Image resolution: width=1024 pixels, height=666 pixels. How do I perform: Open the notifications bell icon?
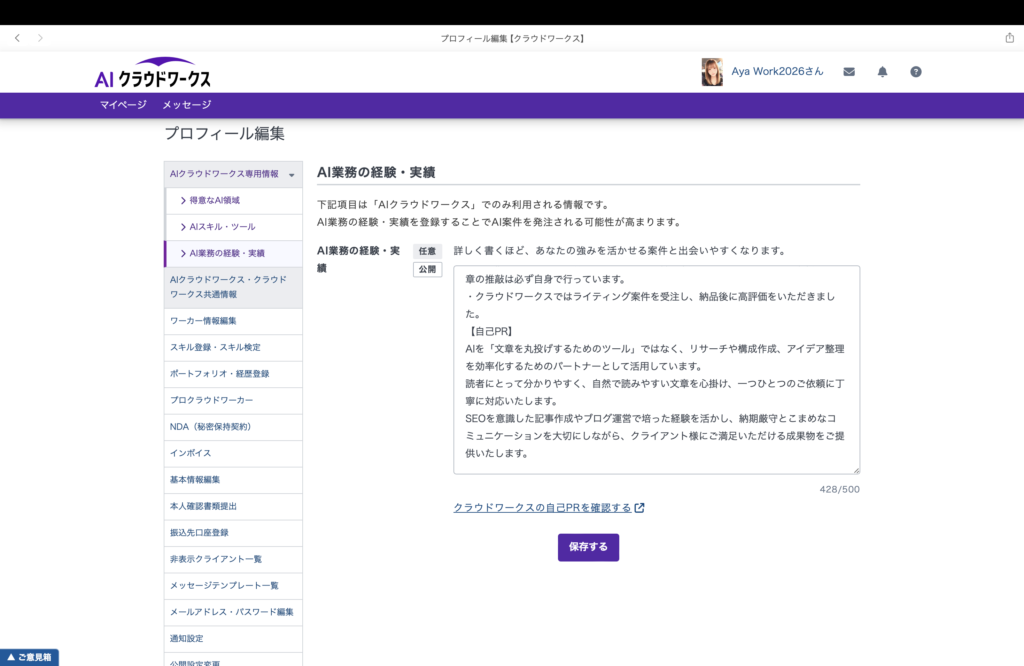click(x=882, y=72)
